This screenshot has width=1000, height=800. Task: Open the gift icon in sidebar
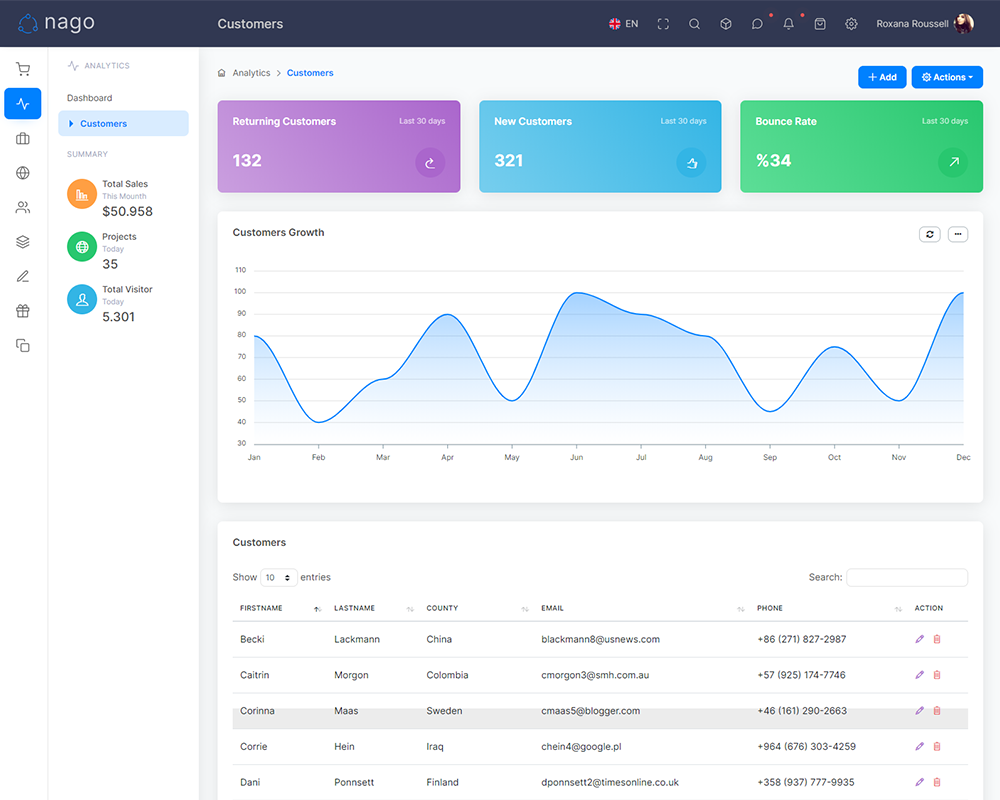(23, 311)
